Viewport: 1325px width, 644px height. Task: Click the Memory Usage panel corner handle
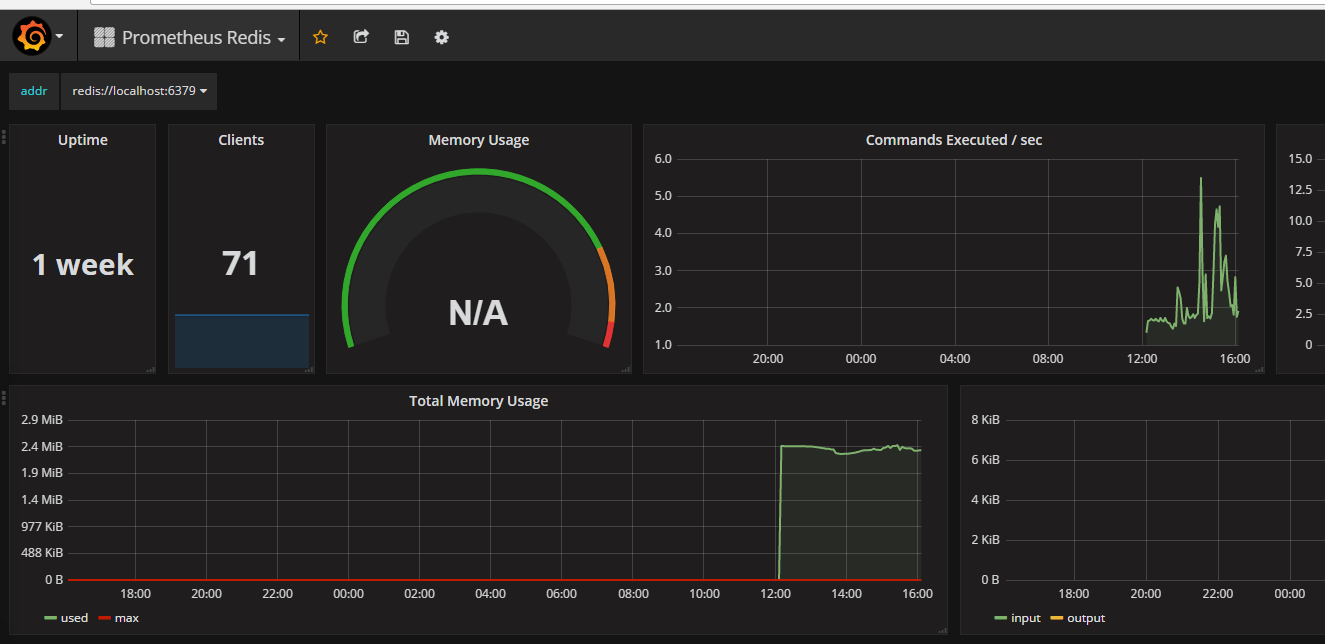point(626,369)
